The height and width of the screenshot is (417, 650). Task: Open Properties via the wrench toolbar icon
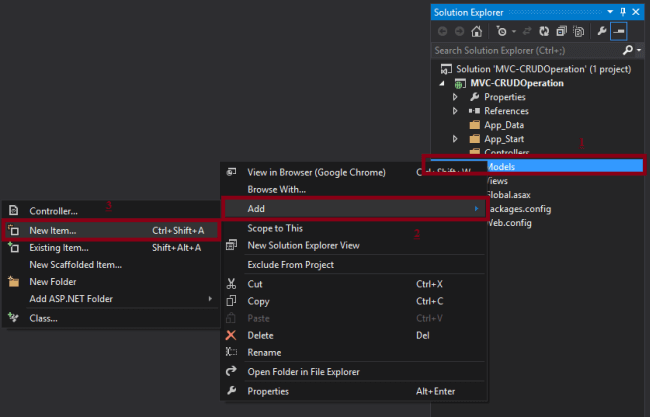600,31
